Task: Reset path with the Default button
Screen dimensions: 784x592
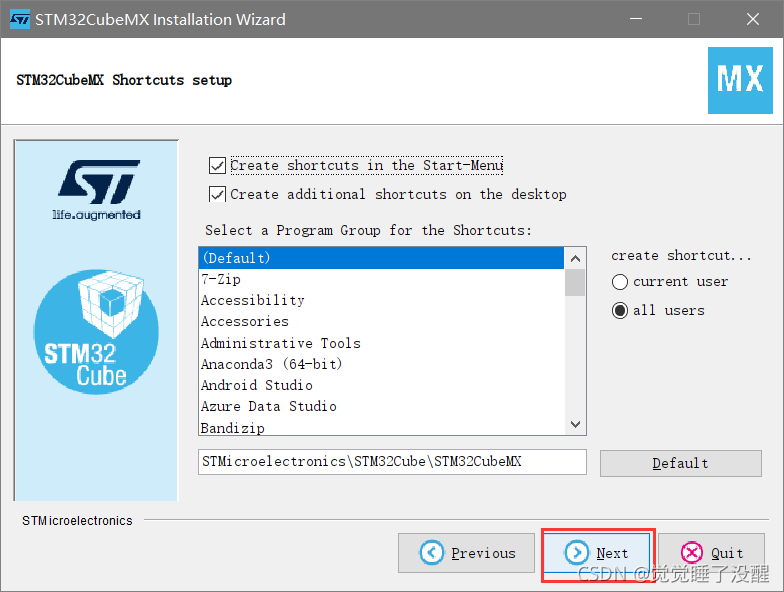Action: click(x=680, y=464)
